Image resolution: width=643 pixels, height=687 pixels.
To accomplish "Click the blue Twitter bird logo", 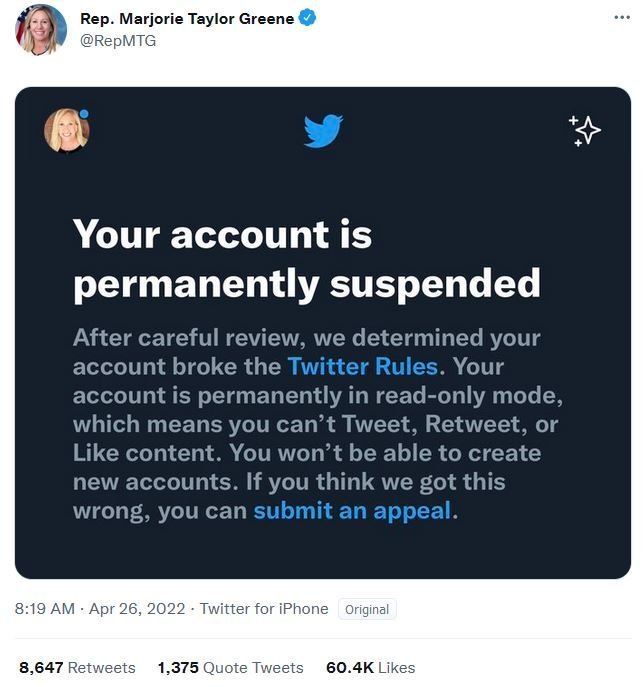I will [323, 131].
